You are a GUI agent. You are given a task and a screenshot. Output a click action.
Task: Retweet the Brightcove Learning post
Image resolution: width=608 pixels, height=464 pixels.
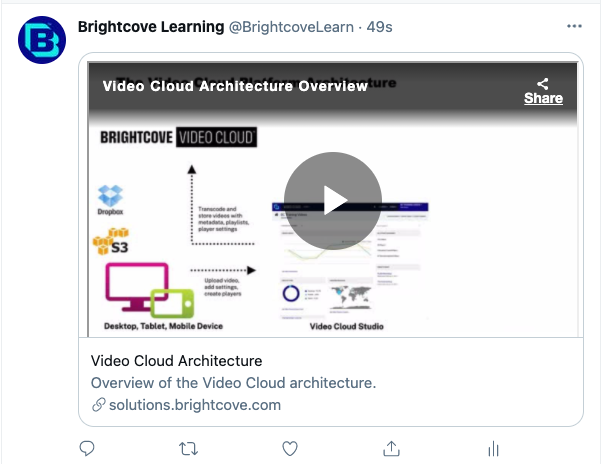[188, 447]
